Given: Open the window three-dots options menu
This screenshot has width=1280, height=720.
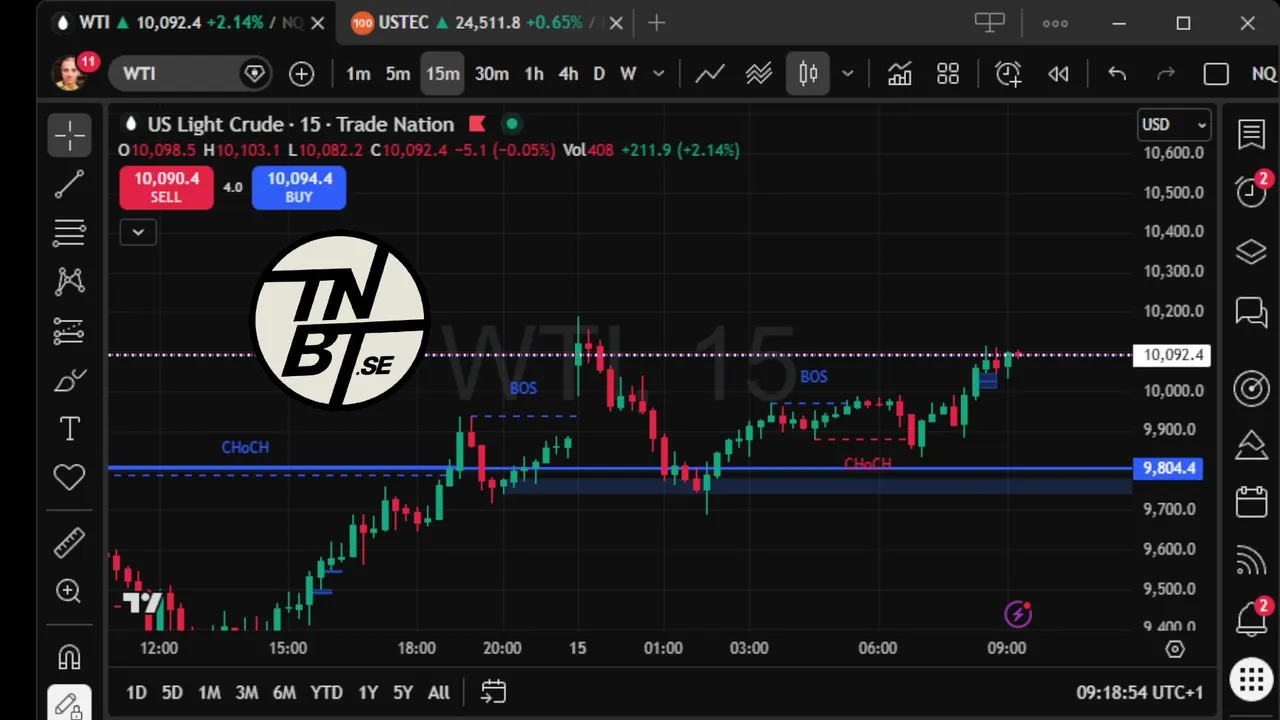Looking at the screenshot, I should tap(1055, 23).
